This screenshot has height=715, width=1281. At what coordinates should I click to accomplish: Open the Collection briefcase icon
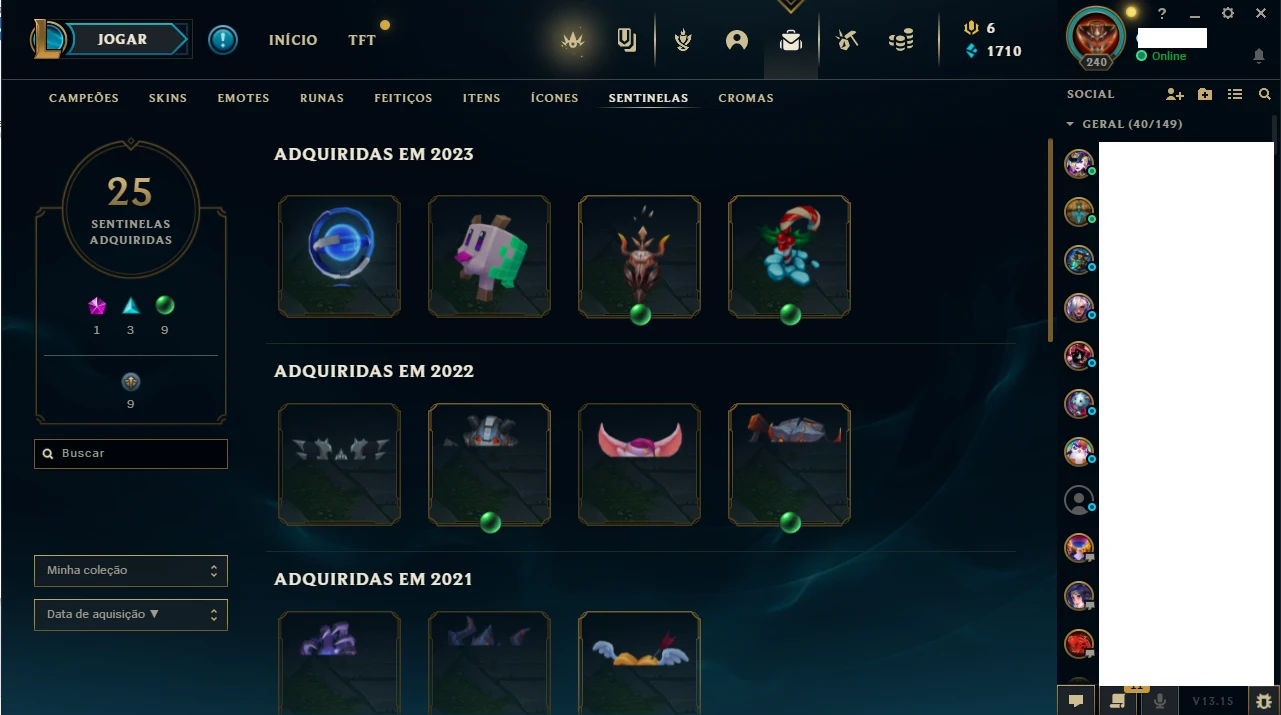[791, 41]
